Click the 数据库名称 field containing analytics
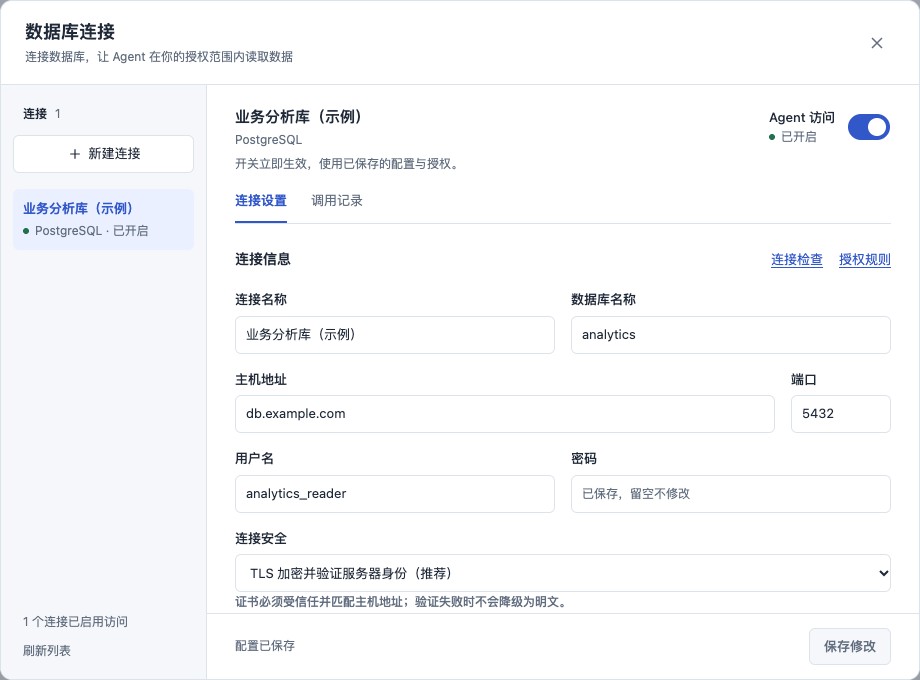The image size is (920, 680). 730,335
